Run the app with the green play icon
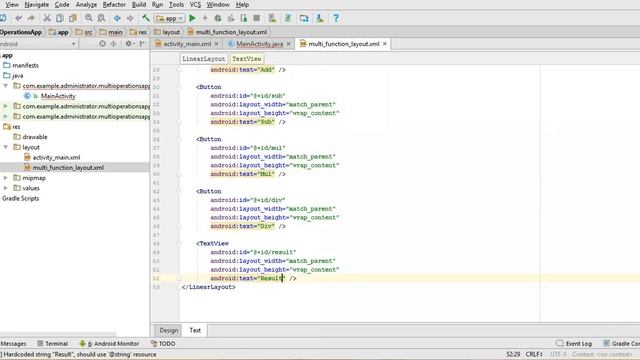 [x=193, y=18]
